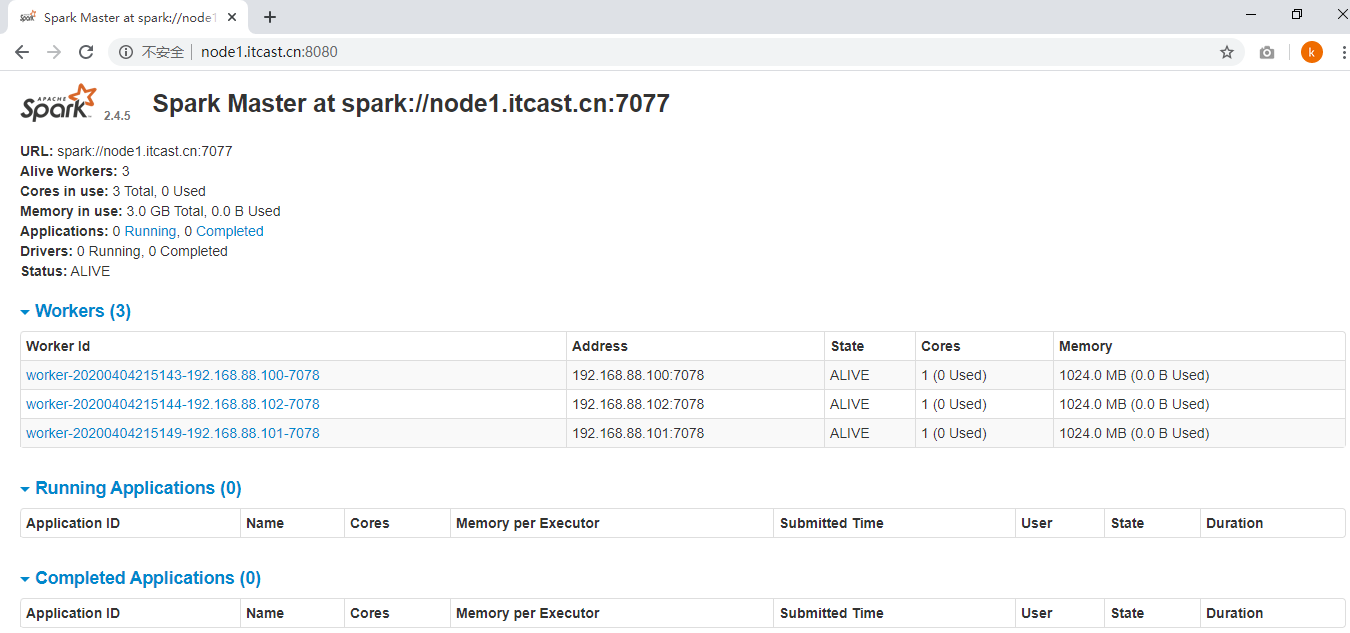The width and height of the screenshot is (1350, 633).
Task: Click the Memory in use line
Action: [x=150, y=211]
